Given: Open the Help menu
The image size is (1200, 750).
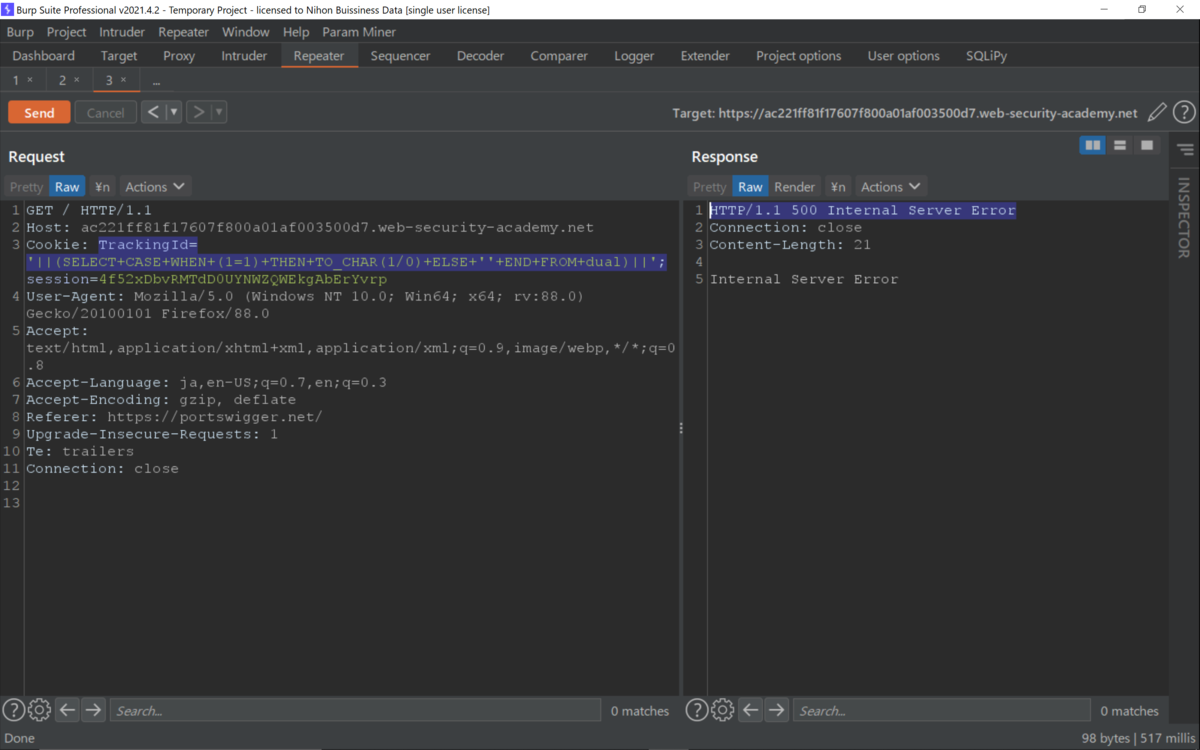Looking at the screenshot, I should (296, 32).
